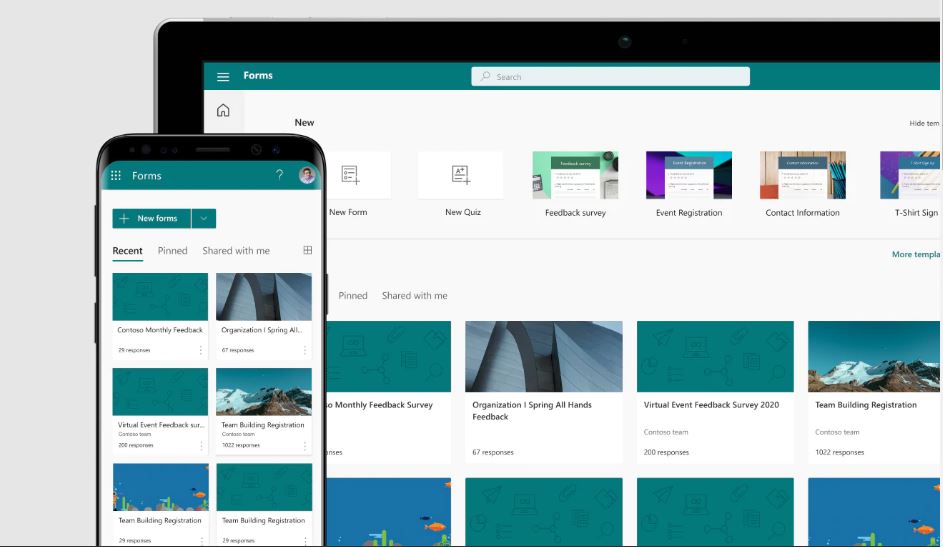
Task: Expand the New forms dropdown arrow on the phone
Action: pyautogui.click(x=204, y=218)
